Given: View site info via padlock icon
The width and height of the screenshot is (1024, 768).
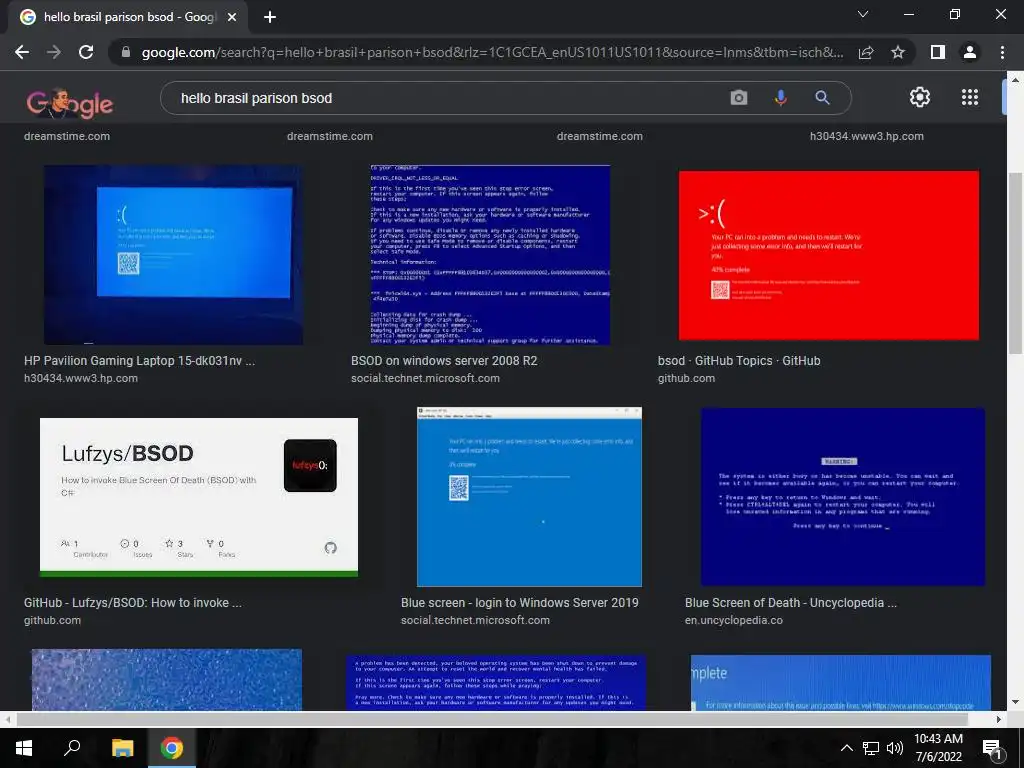Looking at the screenshot, I should tap(126, 52).
